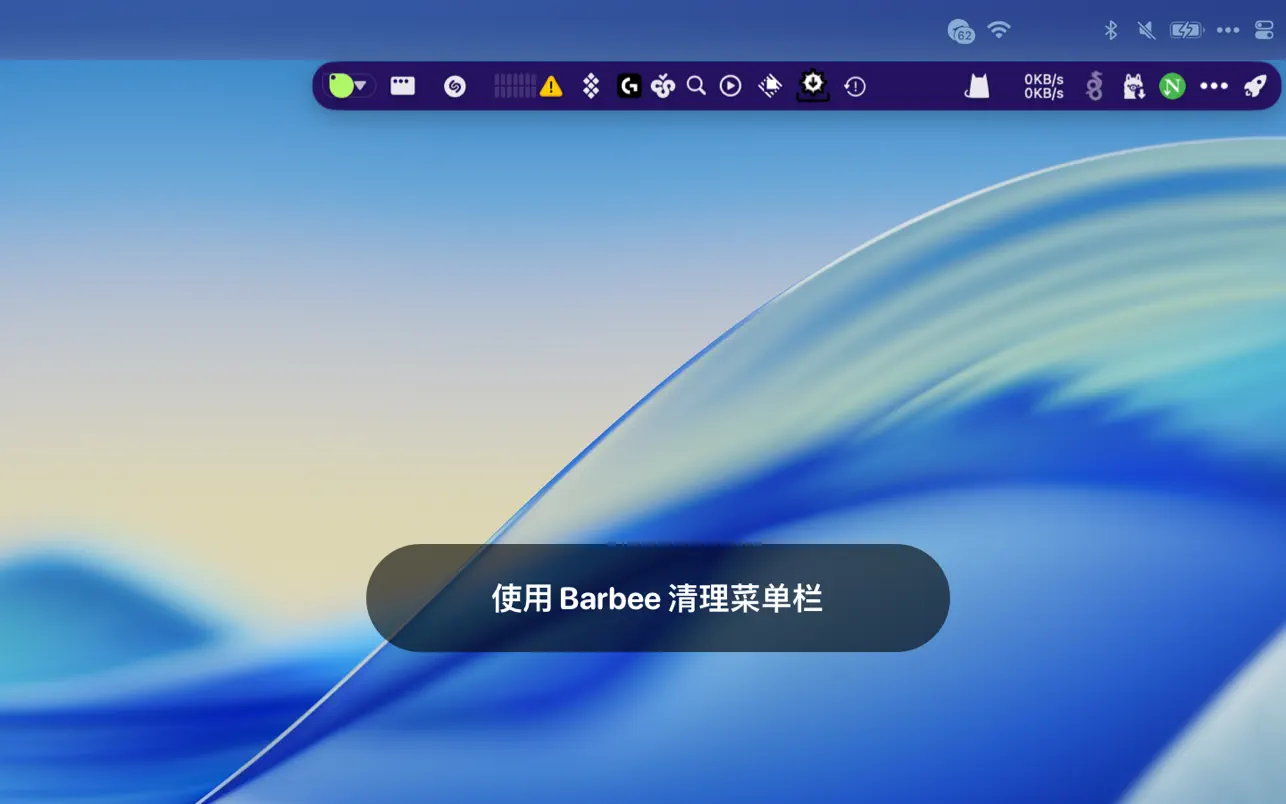
Task: Click the magnifying glass search icon
Action: click(x=696, y=86)
